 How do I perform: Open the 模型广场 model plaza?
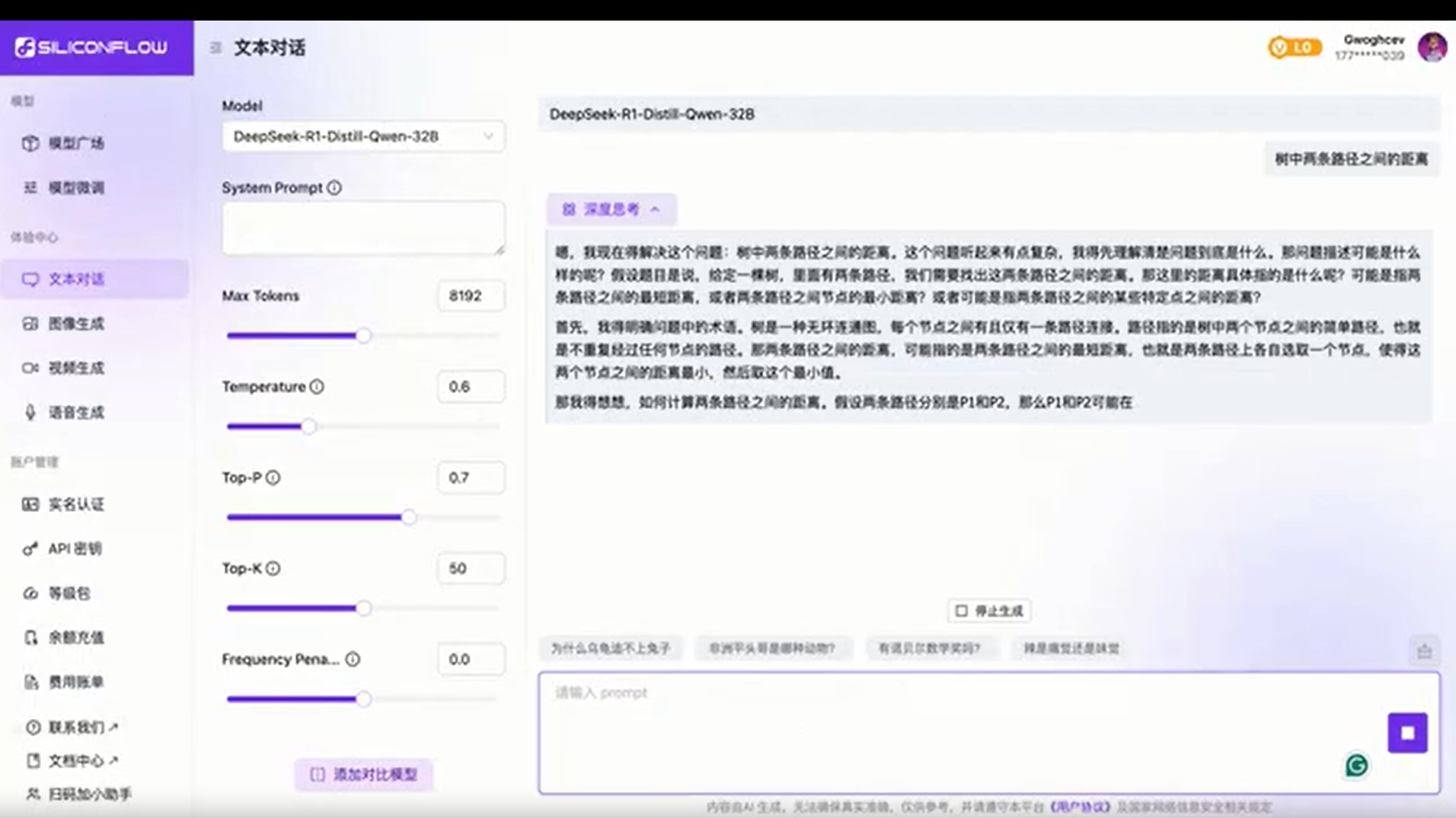pos(76,143)
